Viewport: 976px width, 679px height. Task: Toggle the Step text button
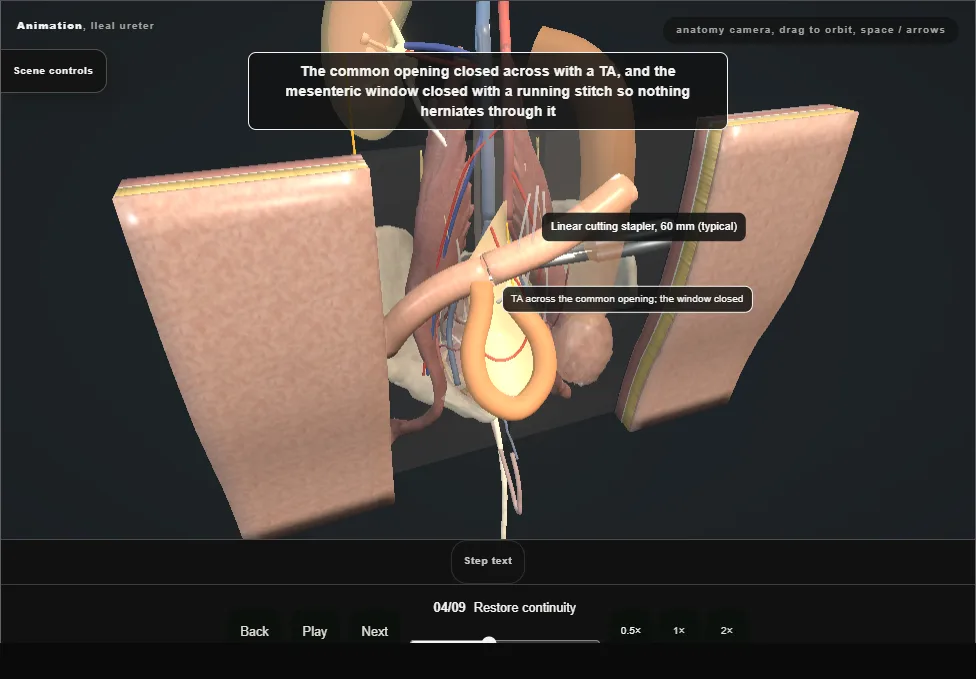pos(488,561)
